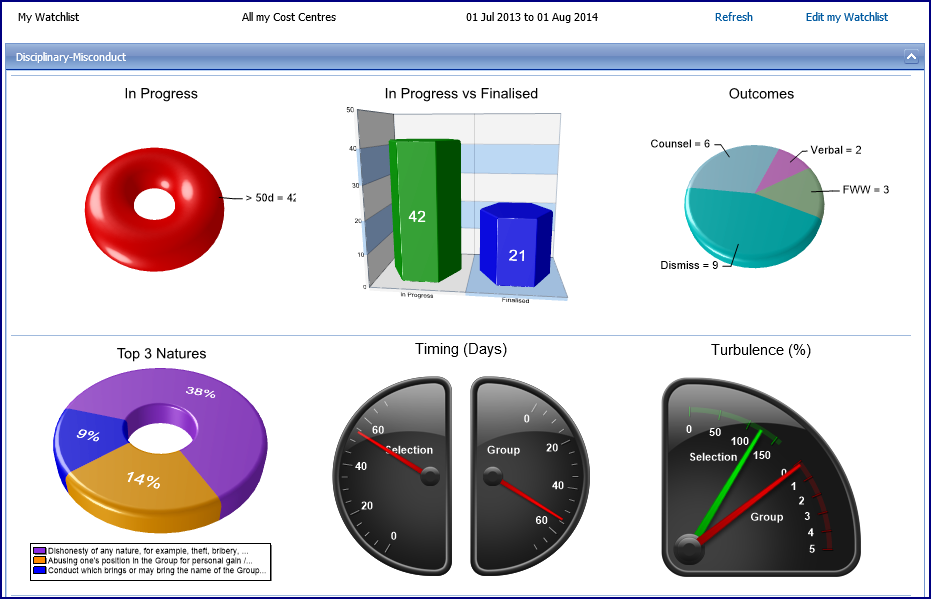
Task: Click the 14% orange donut segment
Action: 142,487
